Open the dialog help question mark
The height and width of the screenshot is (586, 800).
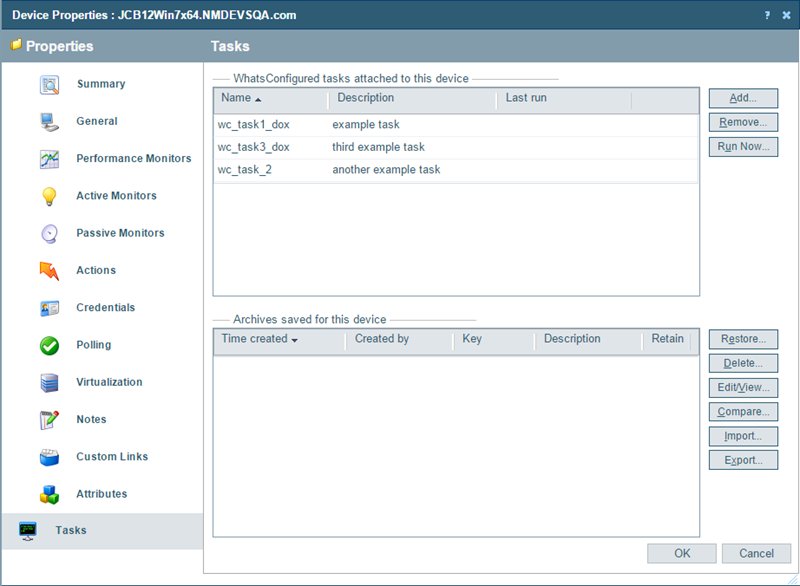(766, 15)
